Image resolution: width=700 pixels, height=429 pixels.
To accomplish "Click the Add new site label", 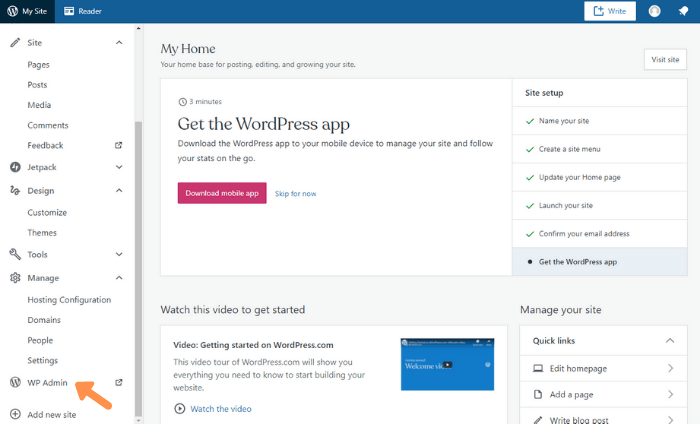I will point(52,415).
